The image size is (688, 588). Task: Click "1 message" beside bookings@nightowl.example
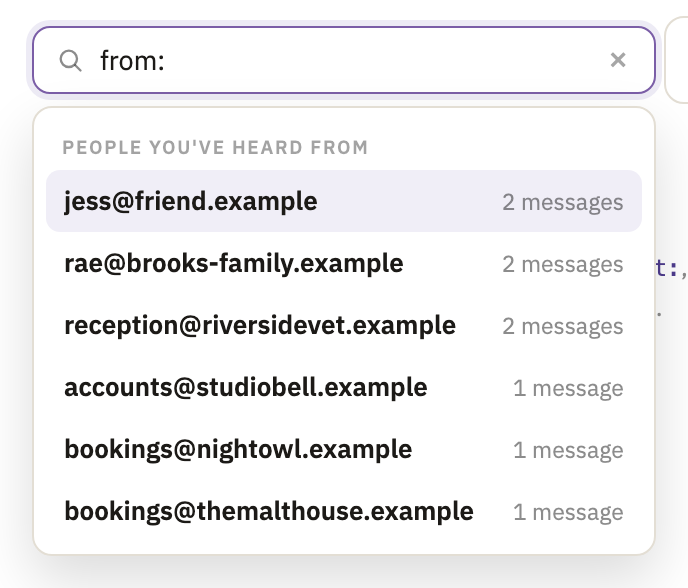tap(568, 450)
